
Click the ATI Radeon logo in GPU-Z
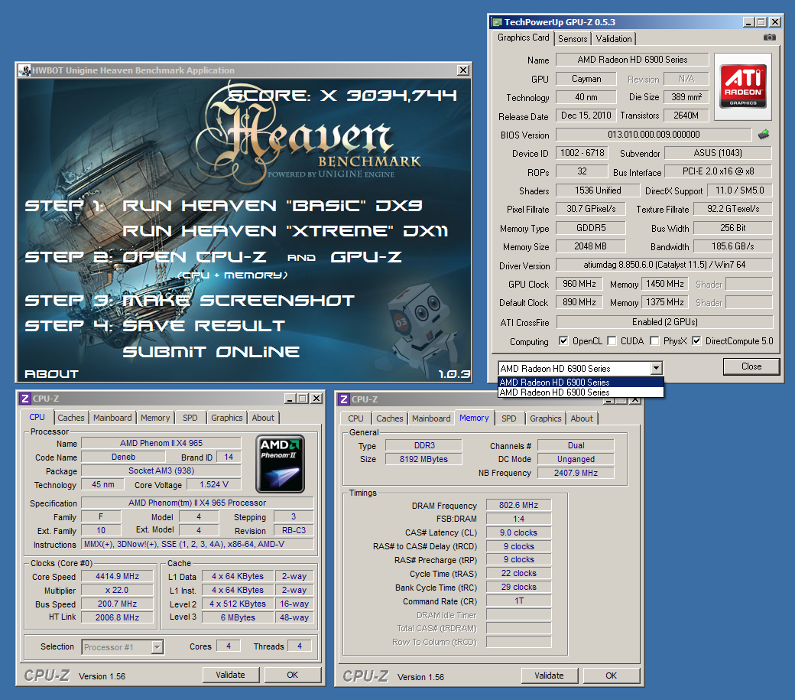743,86
